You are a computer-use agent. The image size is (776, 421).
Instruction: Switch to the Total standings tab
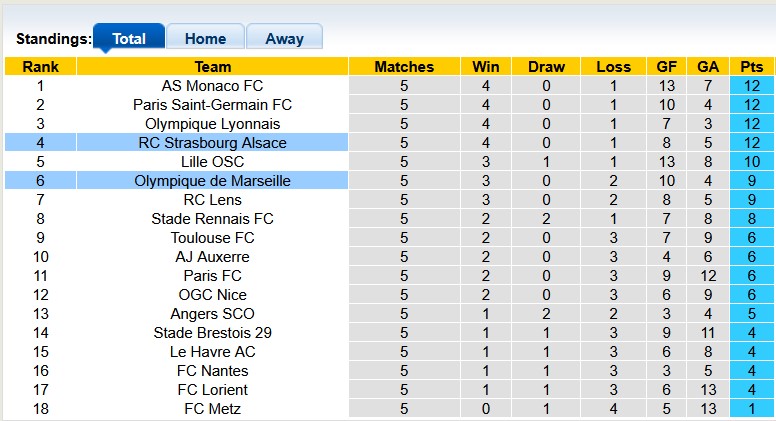pyautogui.click(x=129, y=39)
